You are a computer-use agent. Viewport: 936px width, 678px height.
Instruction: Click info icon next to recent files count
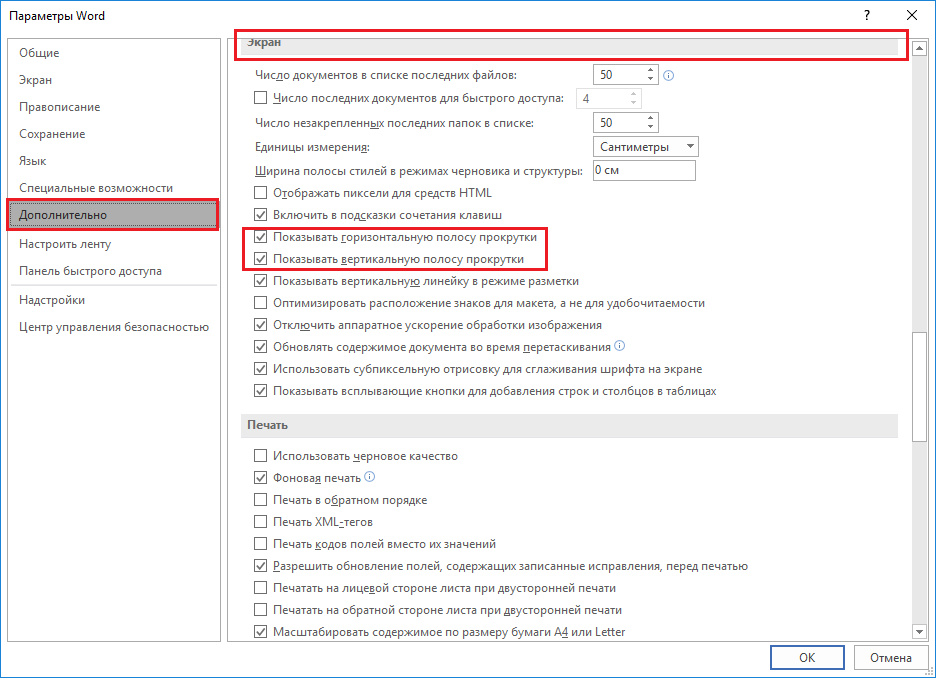point(669,75)
